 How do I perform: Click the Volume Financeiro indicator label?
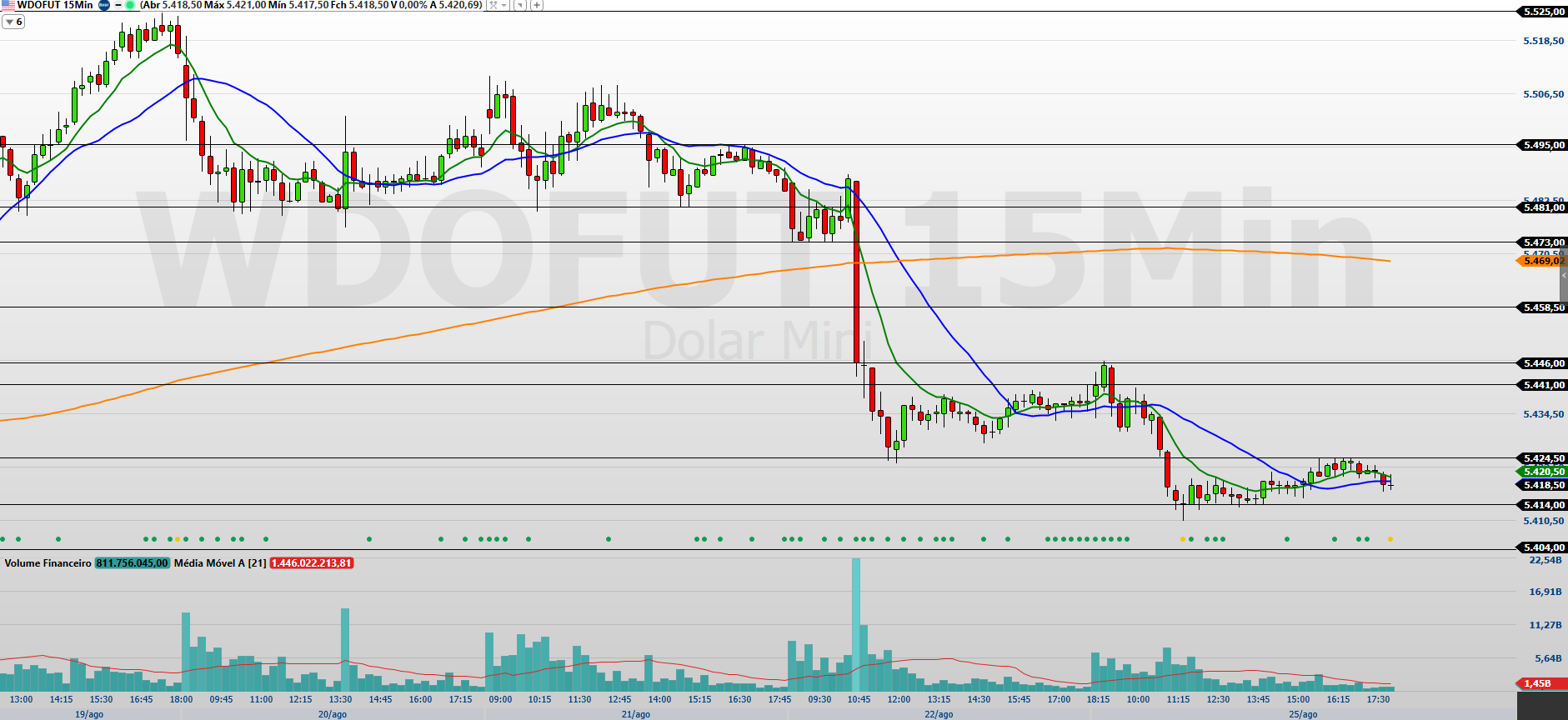[x=48, y=563]
